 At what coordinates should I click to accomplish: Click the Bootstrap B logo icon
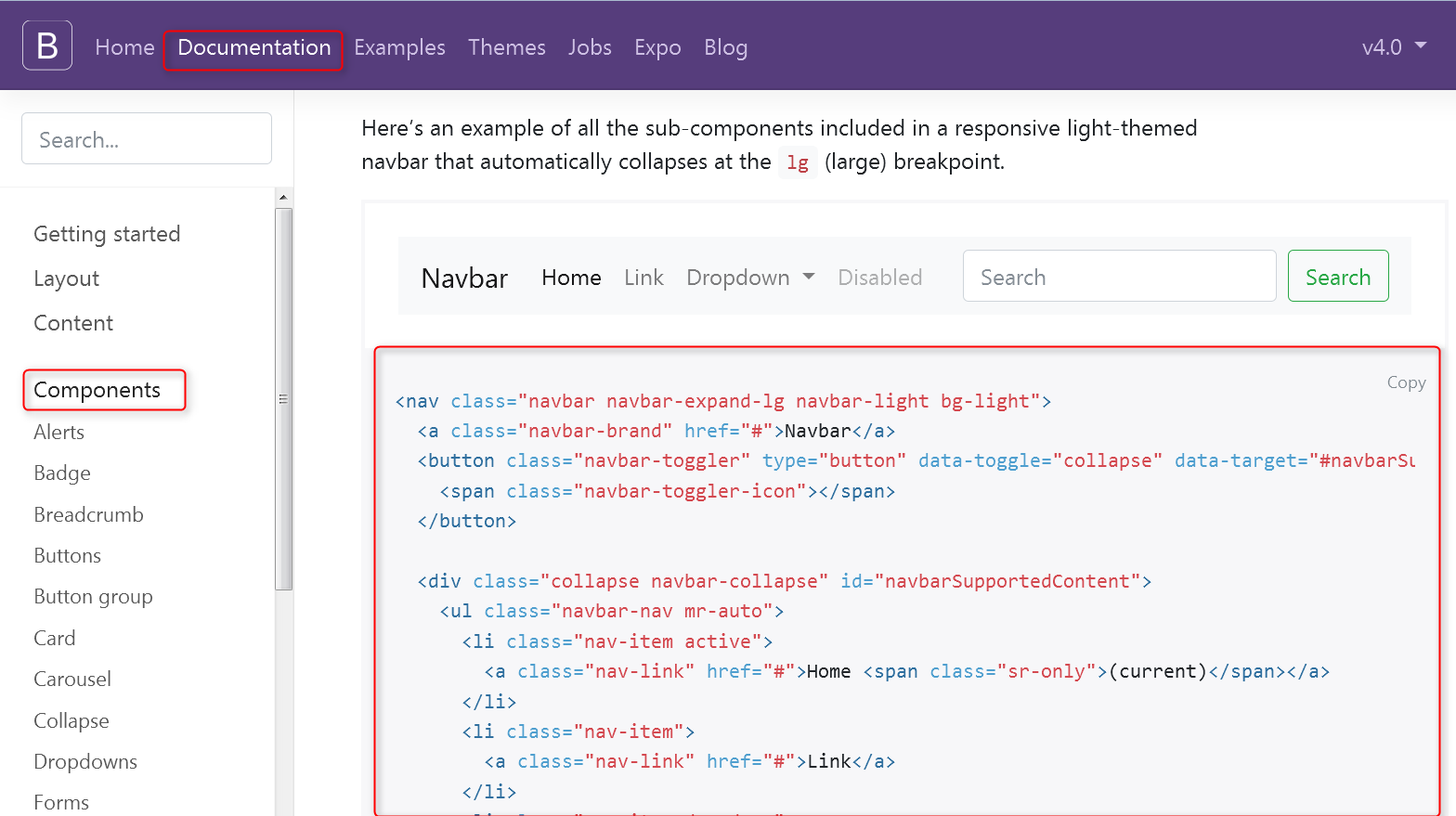(x=47, y=45)
